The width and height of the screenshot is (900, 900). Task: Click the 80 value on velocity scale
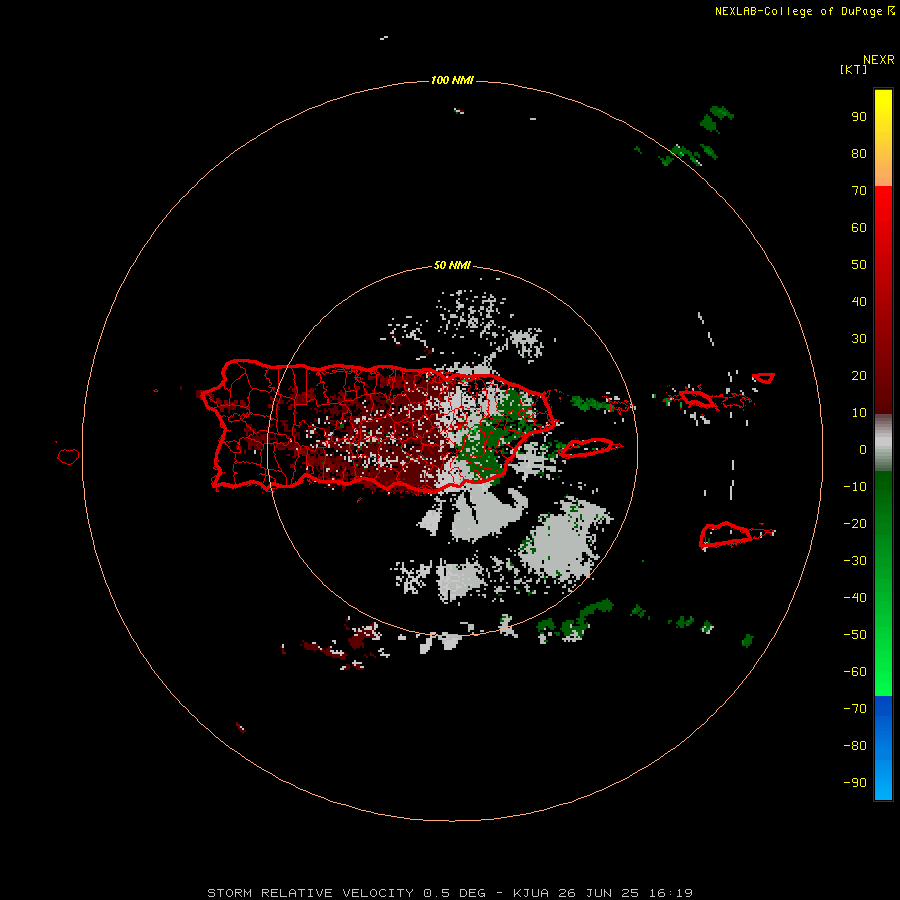pyautogui.click(x=859, y=154)
